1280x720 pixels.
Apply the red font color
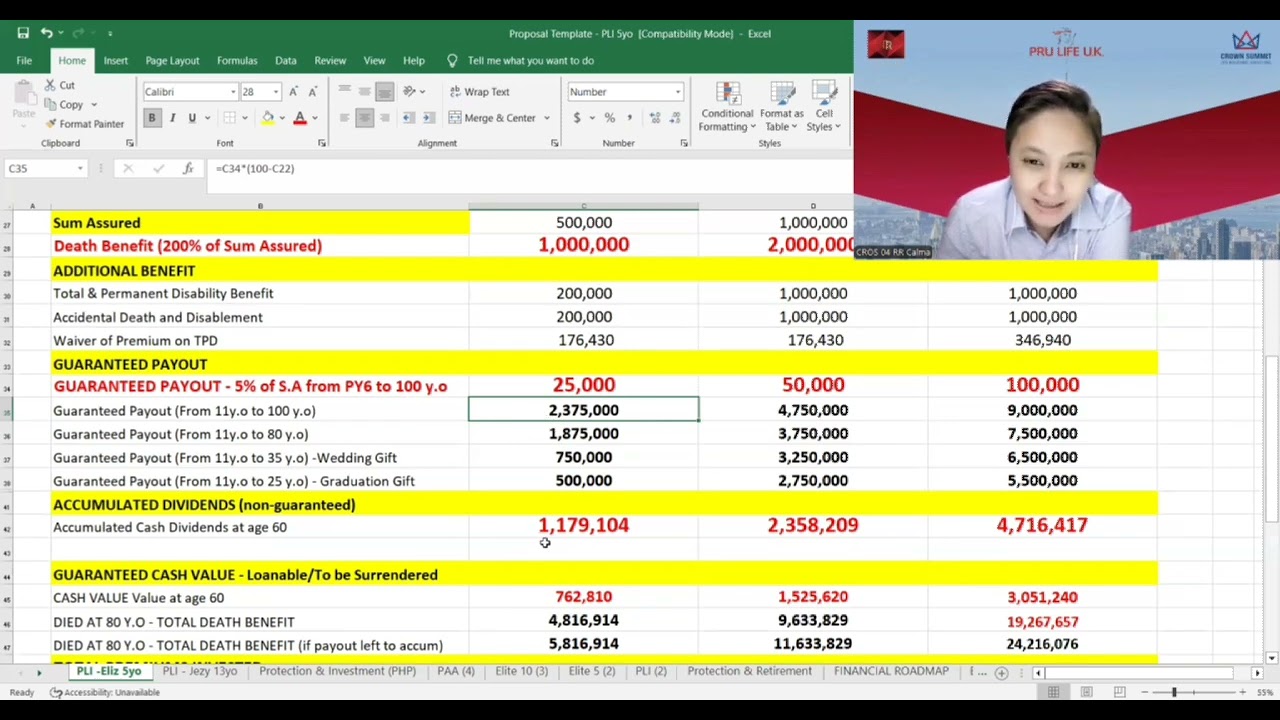[x=299, y=118]
